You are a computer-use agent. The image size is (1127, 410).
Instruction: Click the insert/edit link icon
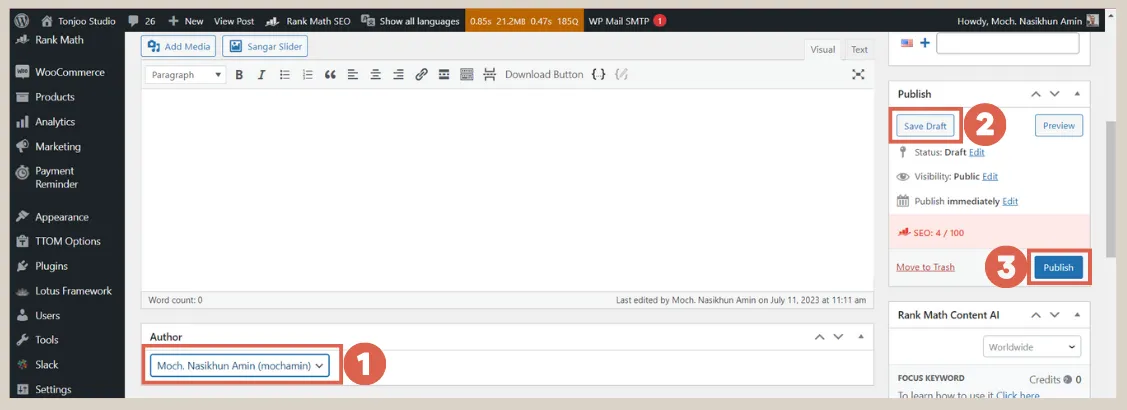click(421, 74)
